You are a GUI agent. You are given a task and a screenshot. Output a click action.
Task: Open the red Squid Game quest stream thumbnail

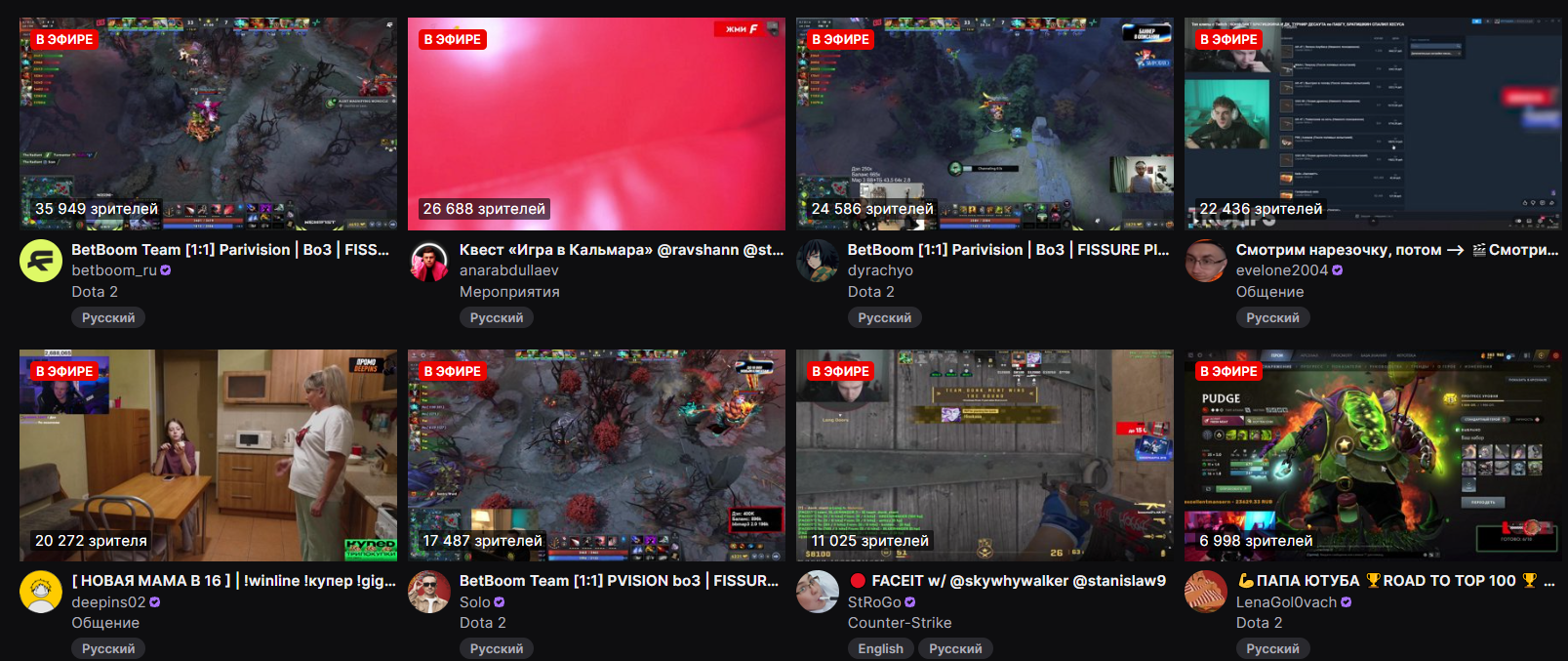coord(596,124)
